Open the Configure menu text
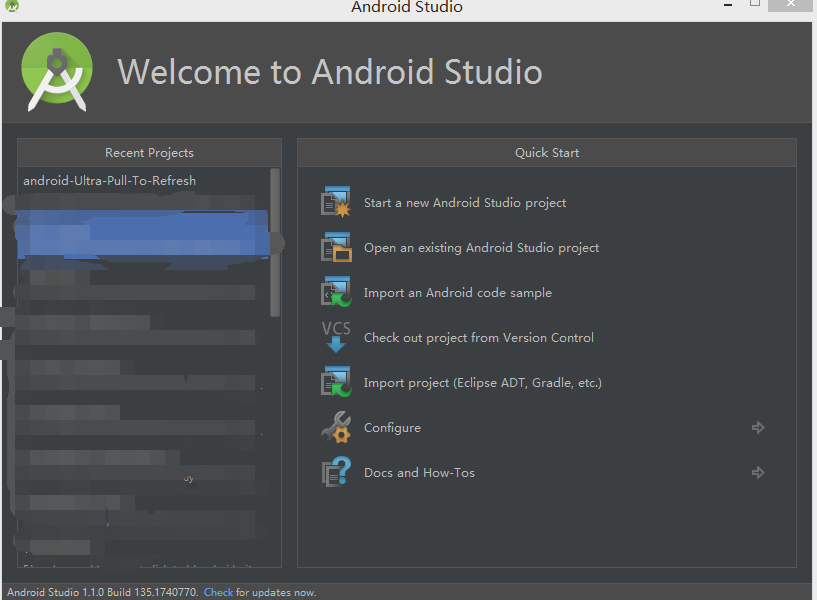 pyautogui.click(x=392, y=428)
